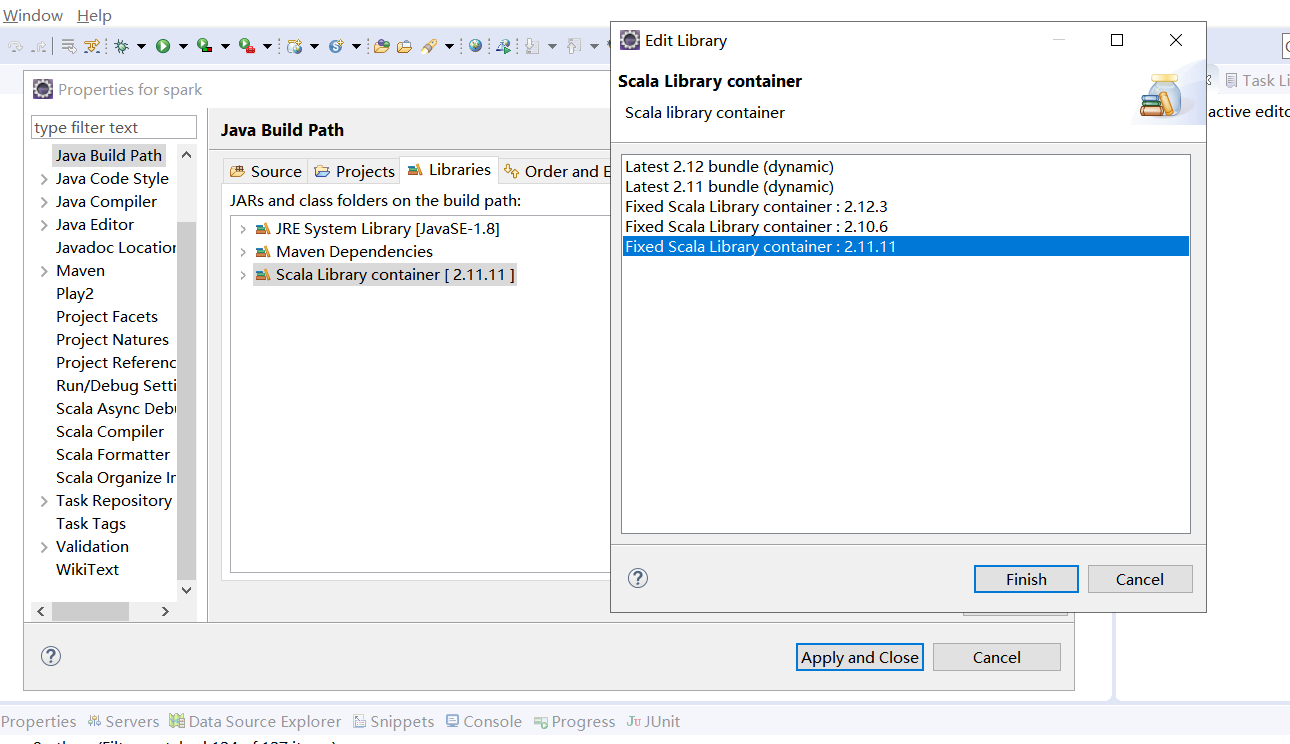Viewport: 1290px width, 744px height.
Task: Open the Data Source Explorer view tab
Action: [255, 721]
